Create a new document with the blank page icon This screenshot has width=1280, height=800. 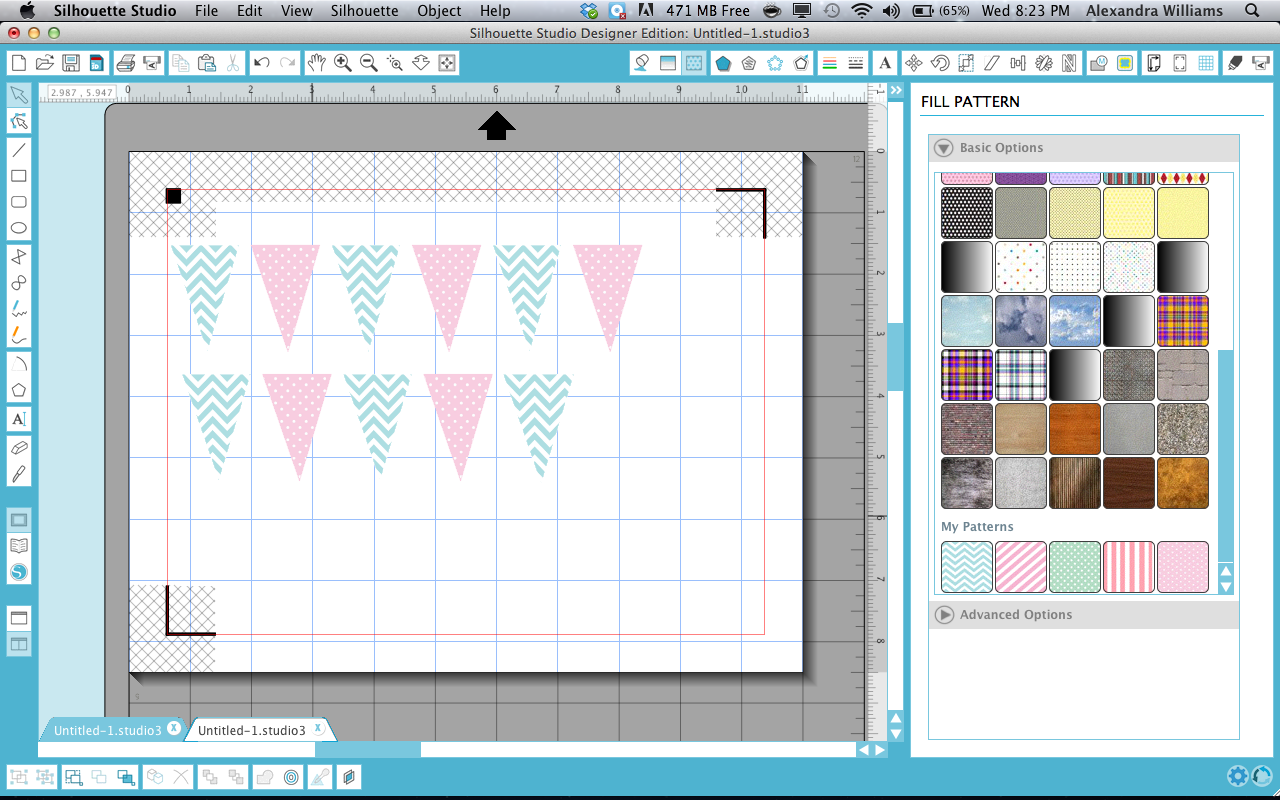pyautogui.click(x=18, y=63)
